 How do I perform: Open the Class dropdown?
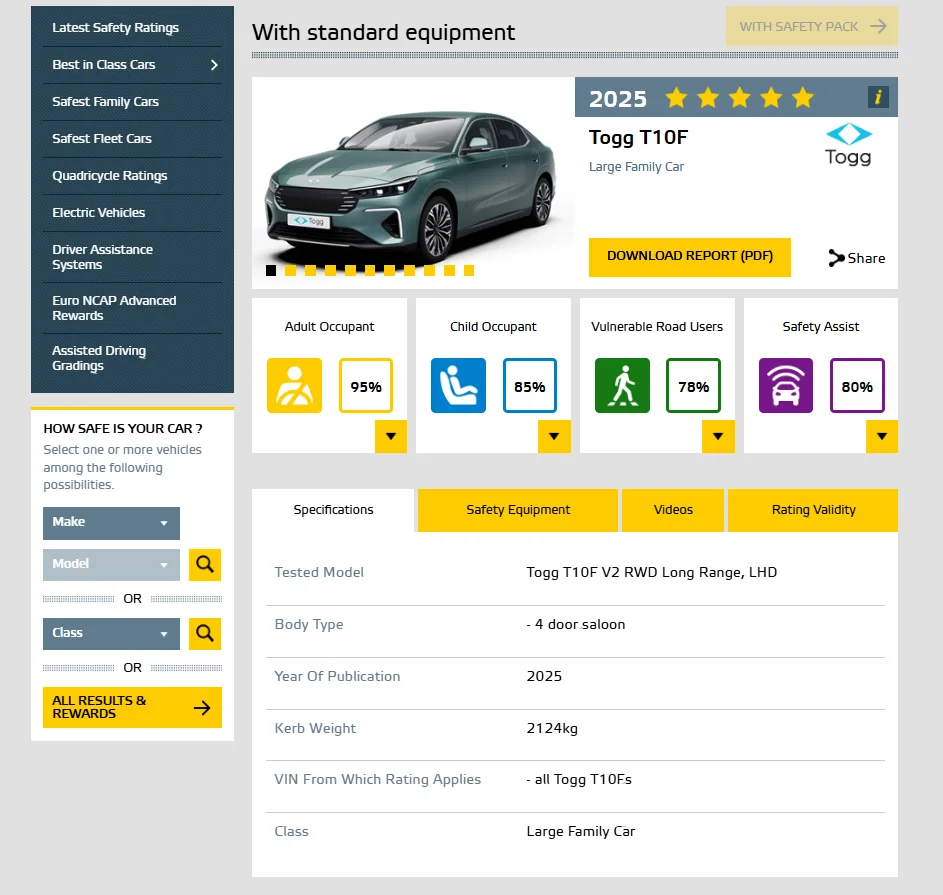coord(111,634)
